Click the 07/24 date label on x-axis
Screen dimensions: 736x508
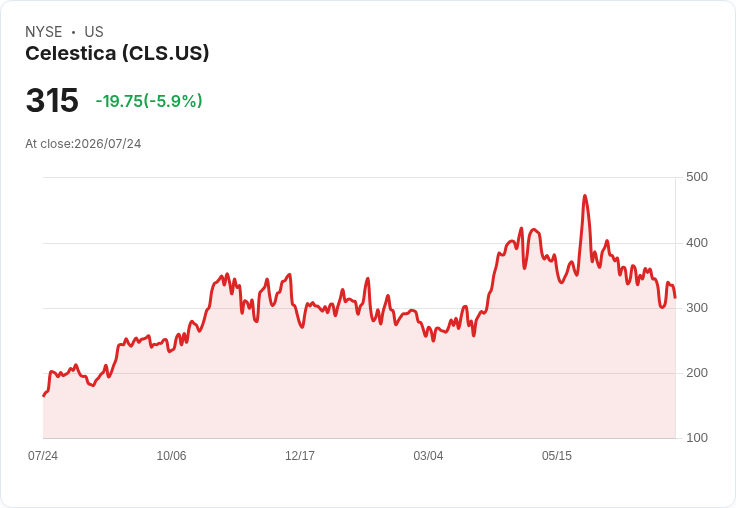click(43, 455)
